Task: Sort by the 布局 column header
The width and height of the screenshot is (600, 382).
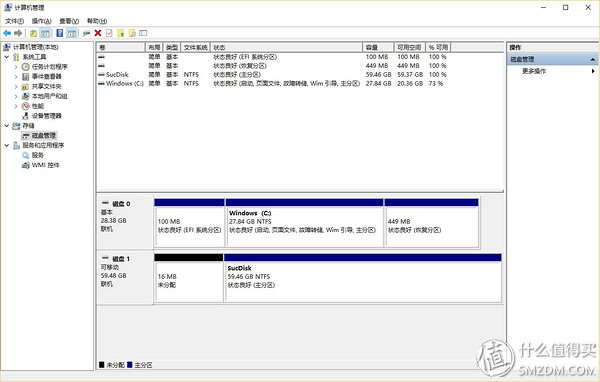Action: [154, 47]
